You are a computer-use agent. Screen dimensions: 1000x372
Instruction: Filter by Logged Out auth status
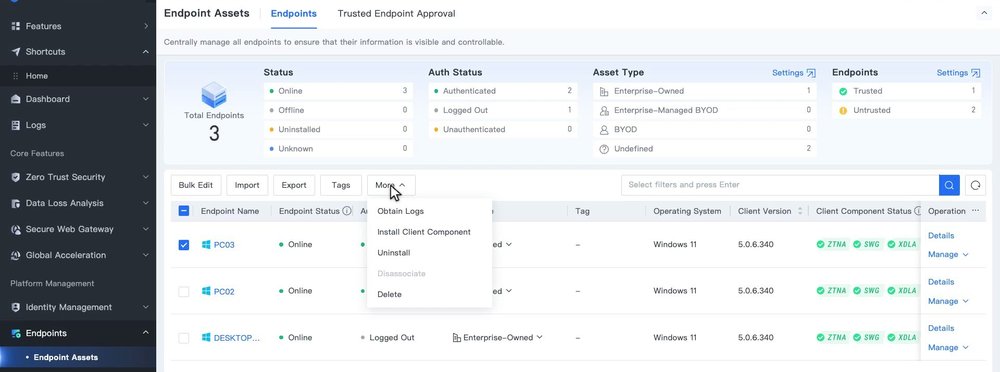pyautogui.click(x=503, y=110)
